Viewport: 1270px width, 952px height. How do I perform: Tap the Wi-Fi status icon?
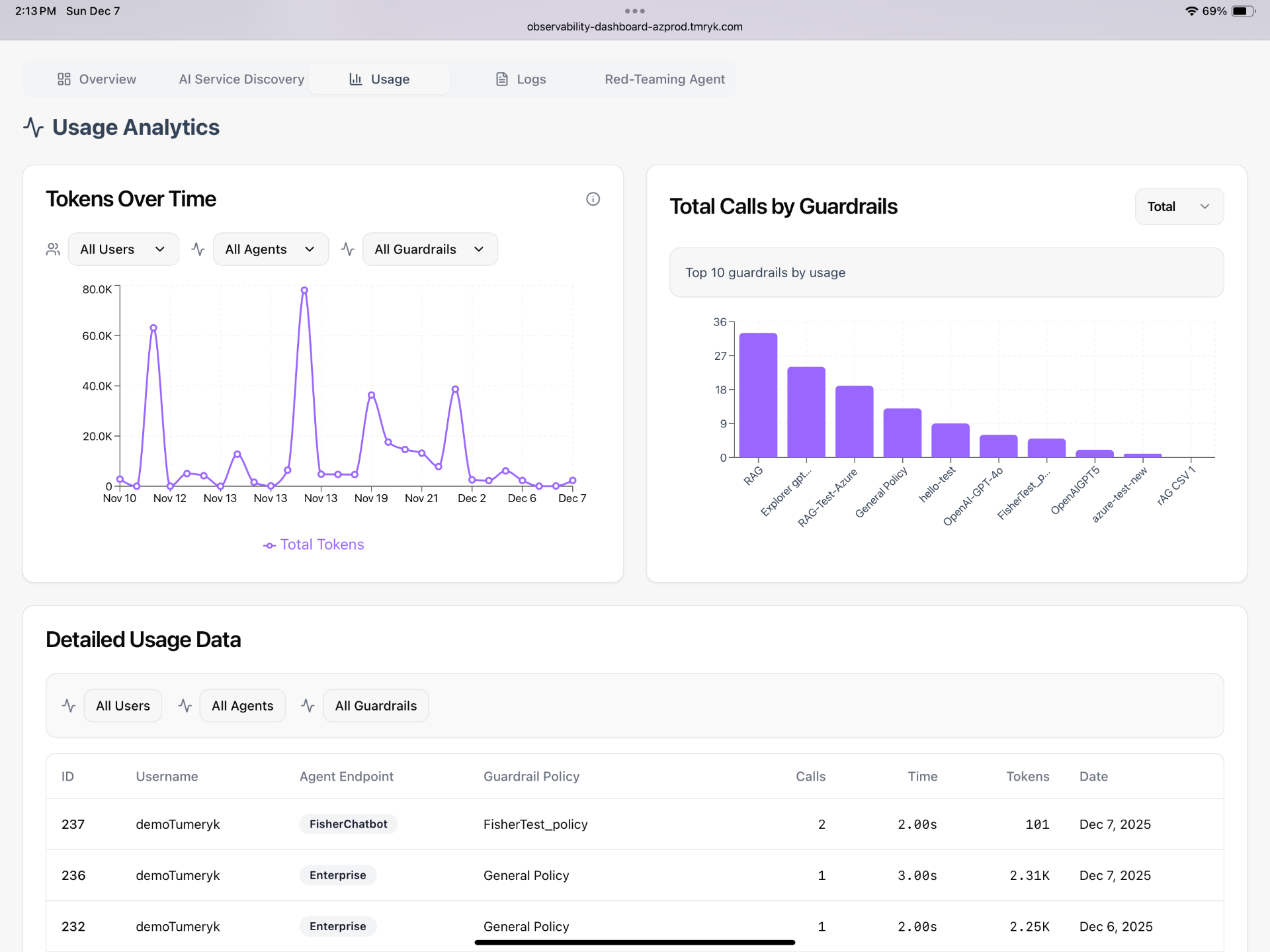tap(1191, 11)
